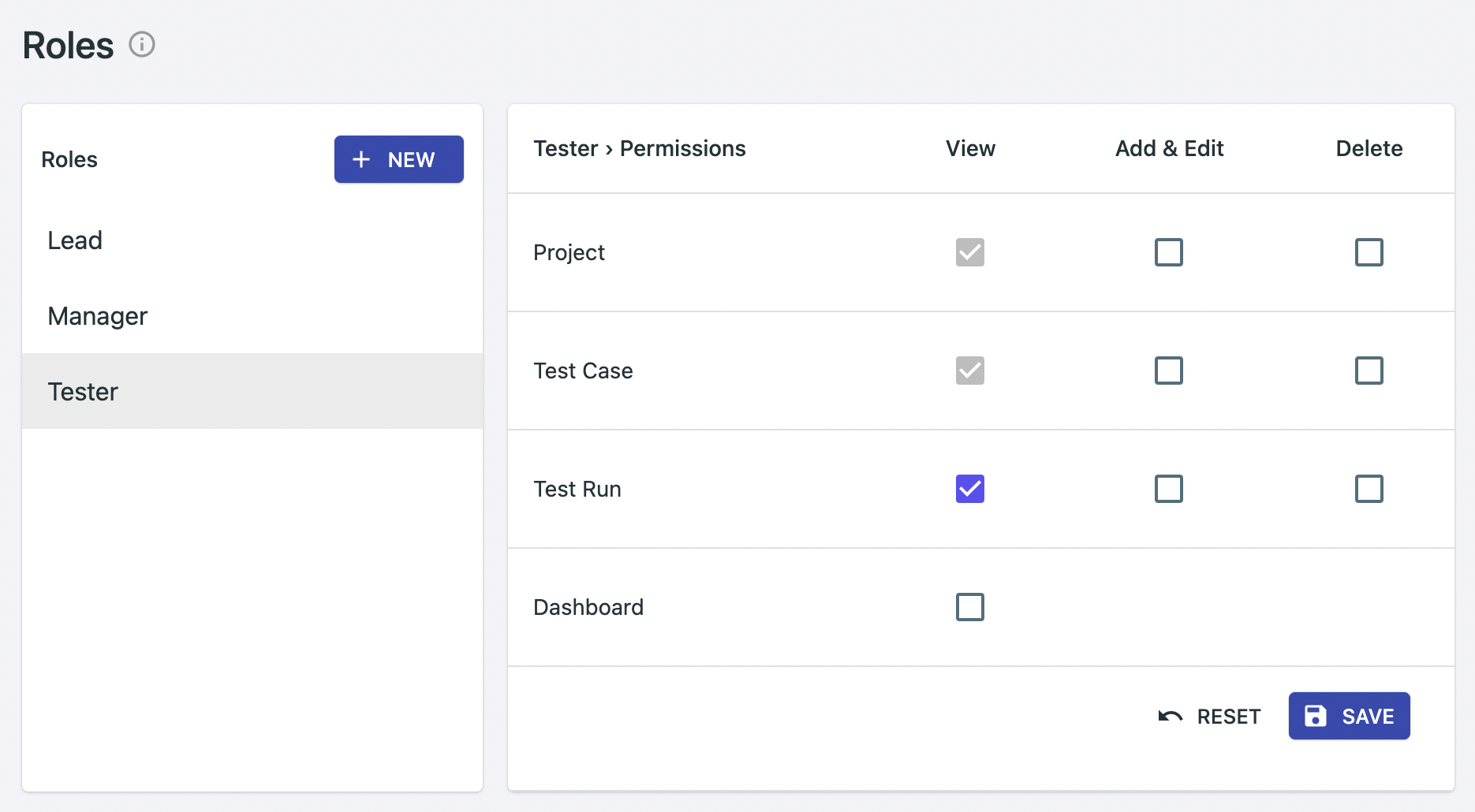Tick the Test Run Delete checkbox
Viewport: 1475px width, 812px height.
[x=1369, y=489]
